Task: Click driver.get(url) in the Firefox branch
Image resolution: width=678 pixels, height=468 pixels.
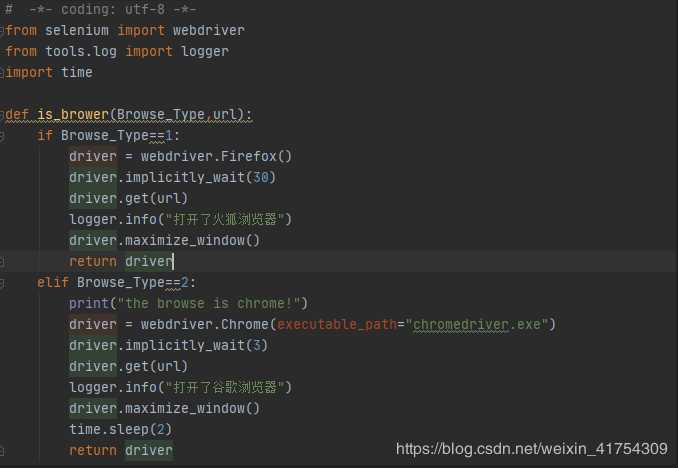Action: coord(128,199)
